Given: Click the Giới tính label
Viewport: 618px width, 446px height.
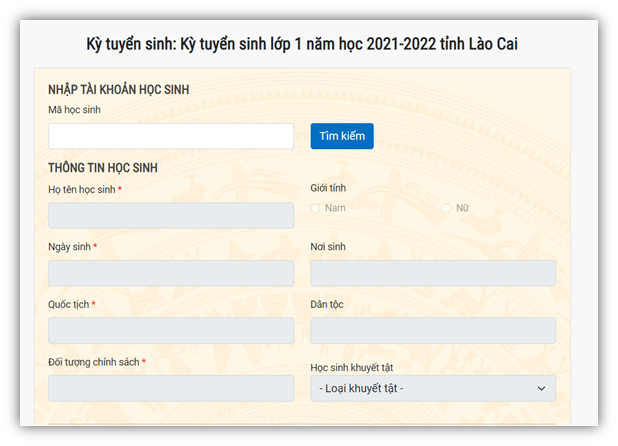Looking at the screenshot, I should (328, 188).
